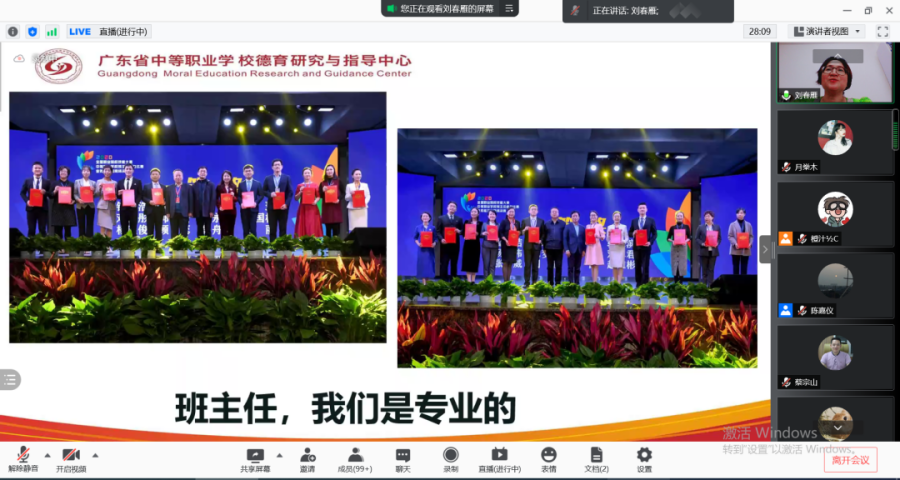Open the menu on the screen-viewing banner
This screenshot has width=900, height=480.
[509, 8]
